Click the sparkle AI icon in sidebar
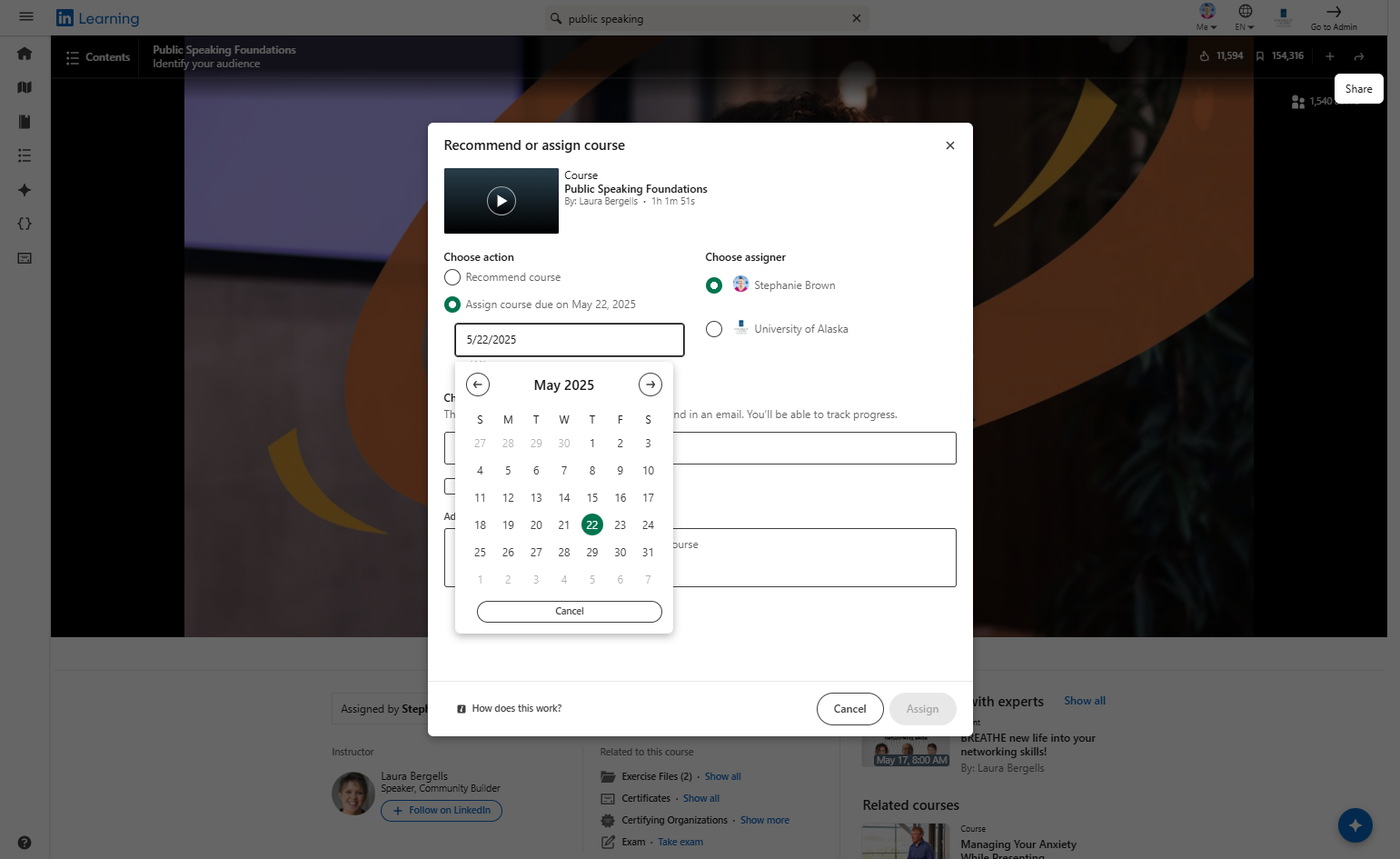This screenshot has height=859, width=1400. point(25,190)
